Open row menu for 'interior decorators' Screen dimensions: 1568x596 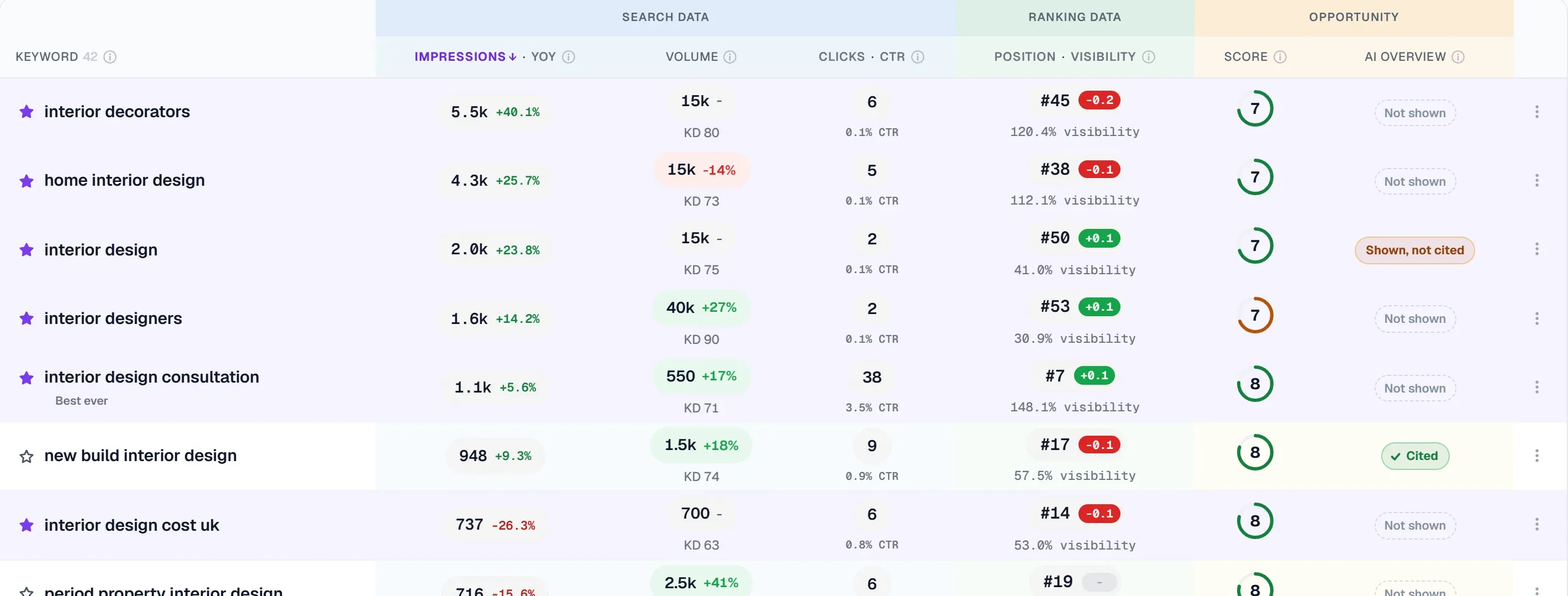[1537, 112]
